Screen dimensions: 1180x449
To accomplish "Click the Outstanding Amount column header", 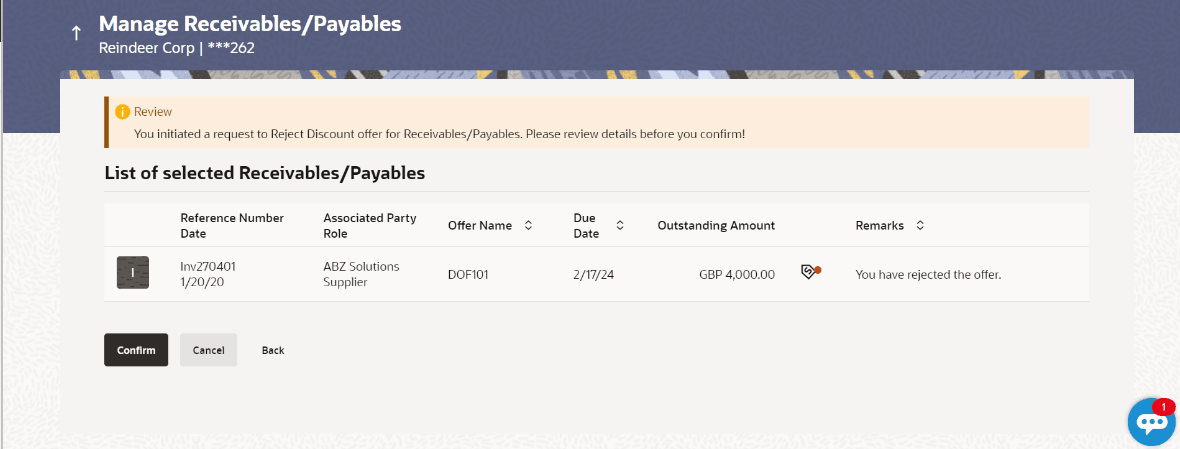I will [716, 226].
